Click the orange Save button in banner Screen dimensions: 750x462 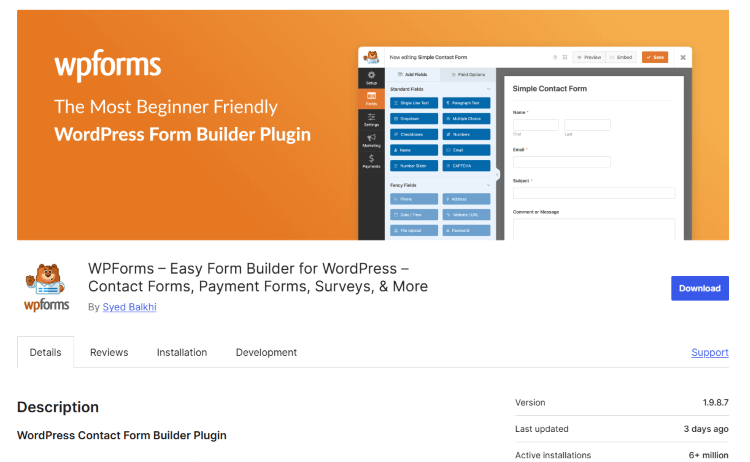pos(655,57)
